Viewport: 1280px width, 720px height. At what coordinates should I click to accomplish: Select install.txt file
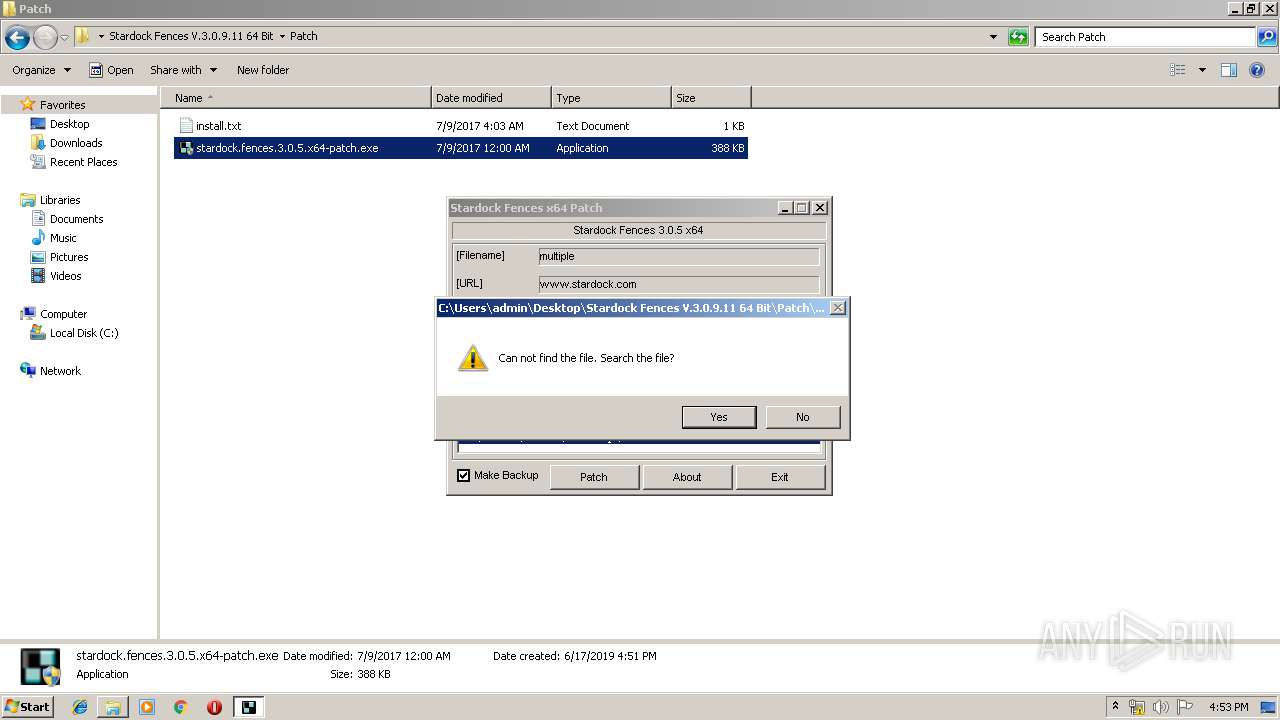(x=460, y=126)
